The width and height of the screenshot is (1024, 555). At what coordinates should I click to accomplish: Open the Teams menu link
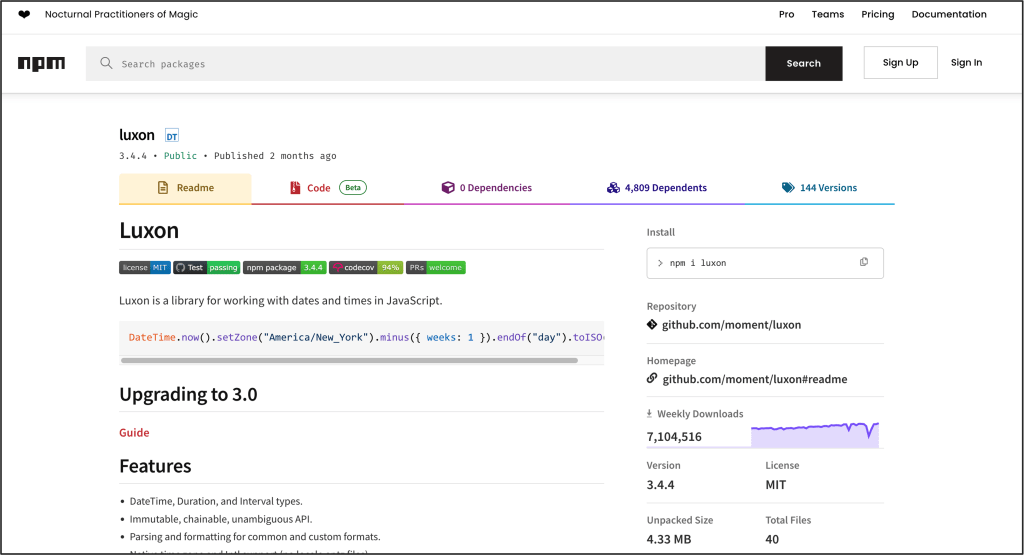coord(827,14)
